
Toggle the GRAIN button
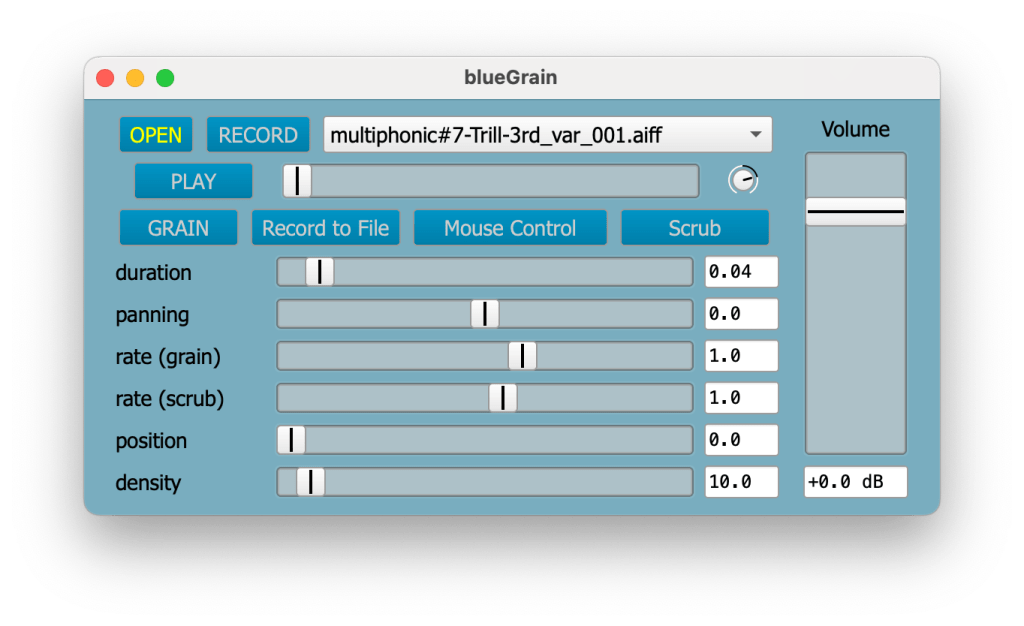(178, 228)
